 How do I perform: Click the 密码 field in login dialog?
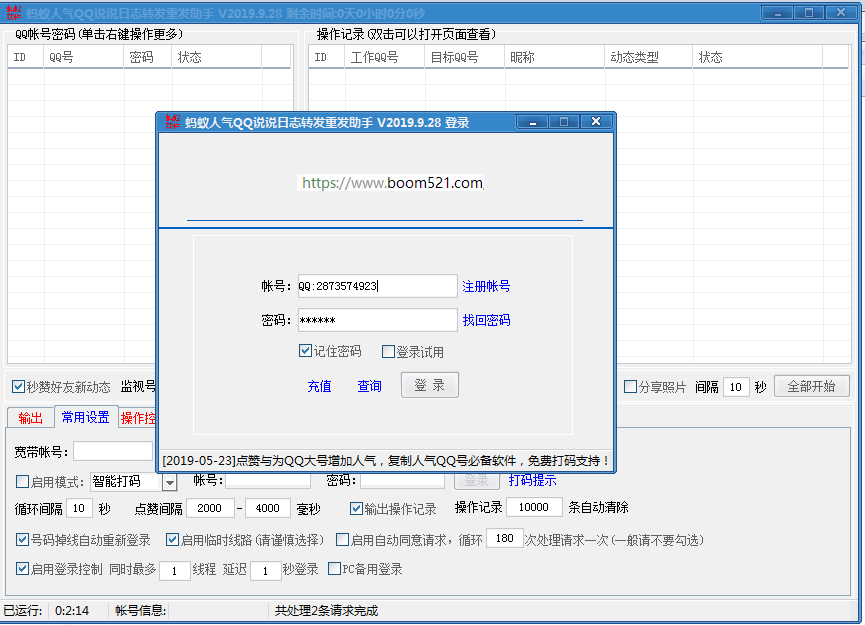tap(378, 320)
